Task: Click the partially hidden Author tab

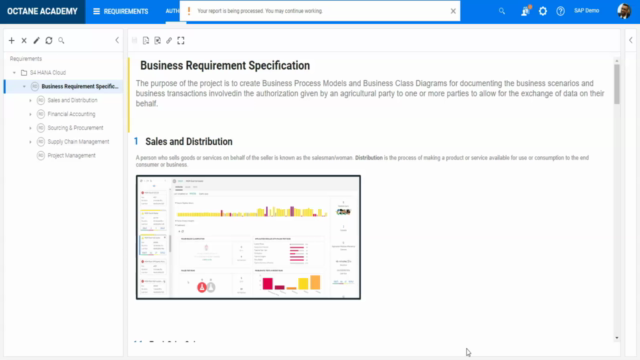Action: [172, 11]
